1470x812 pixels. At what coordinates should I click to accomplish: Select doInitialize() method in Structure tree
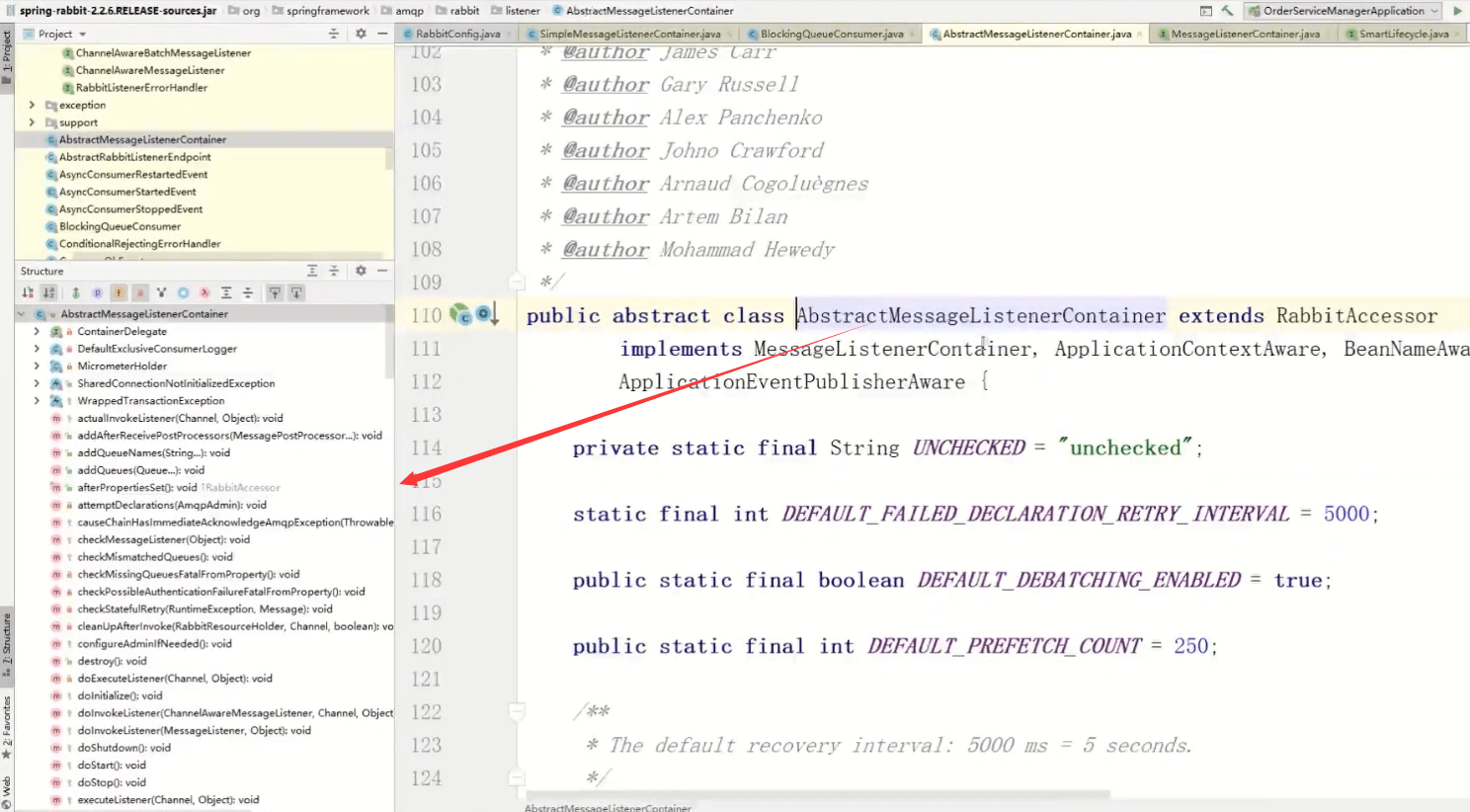coord(120,695)
